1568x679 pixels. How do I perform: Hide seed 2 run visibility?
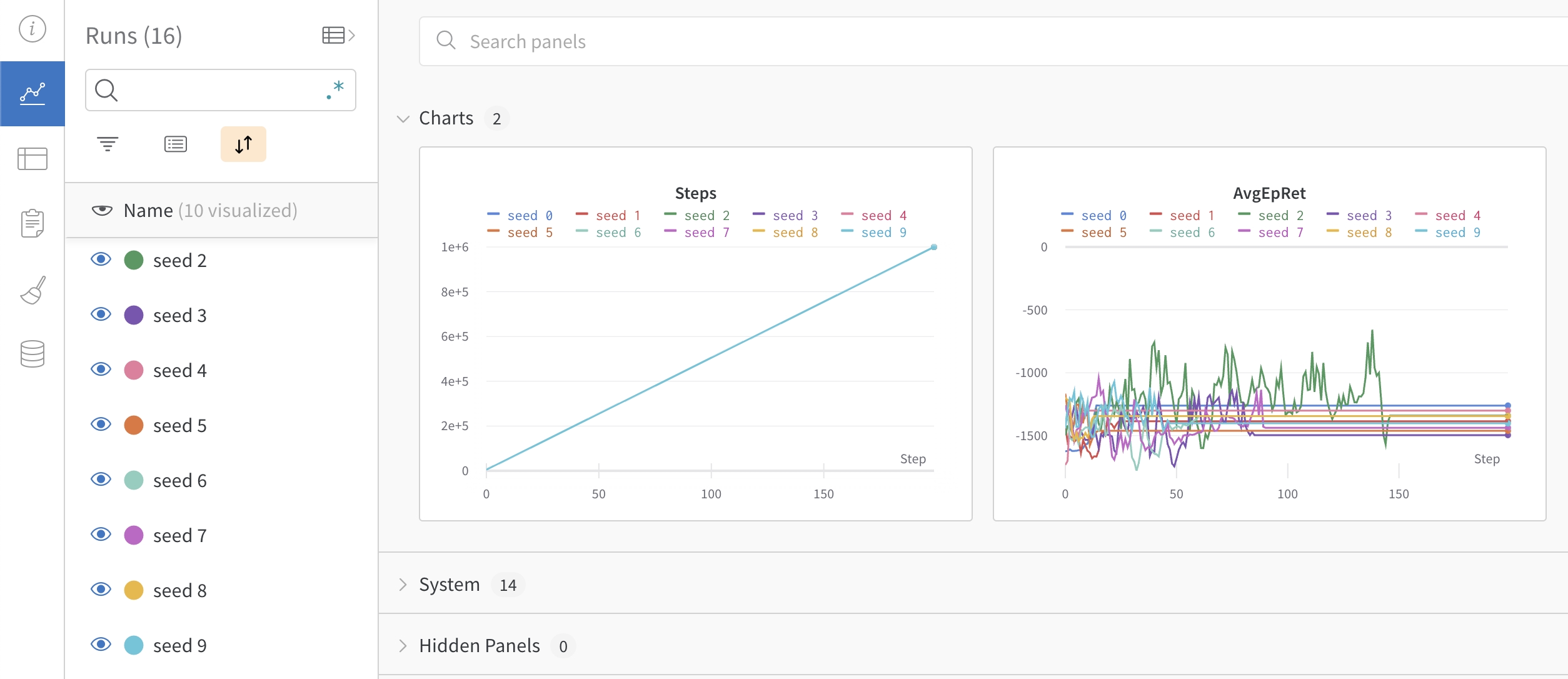tap(101, 259)
